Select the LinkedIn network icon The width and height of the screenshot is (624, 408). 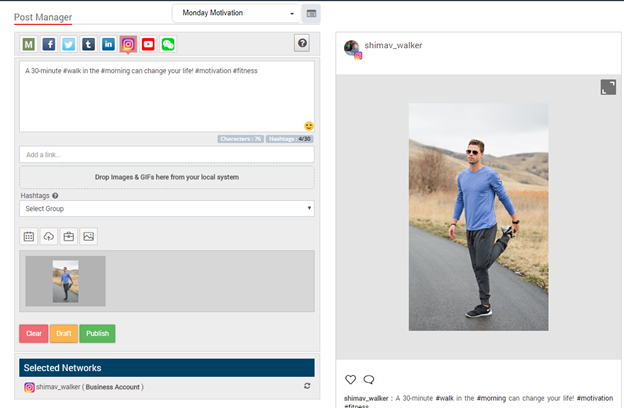pos(108,44)
